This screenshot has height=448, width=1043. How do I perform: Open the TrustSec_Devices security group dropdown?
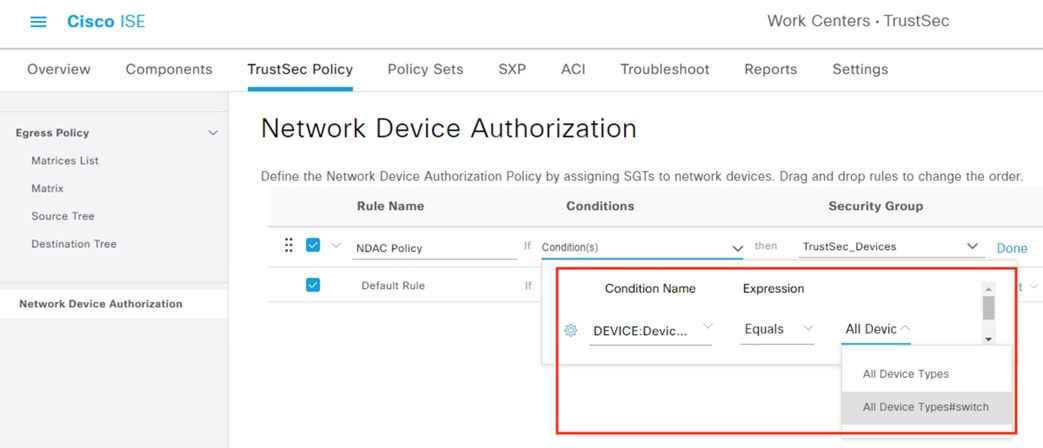click(891, 247)
